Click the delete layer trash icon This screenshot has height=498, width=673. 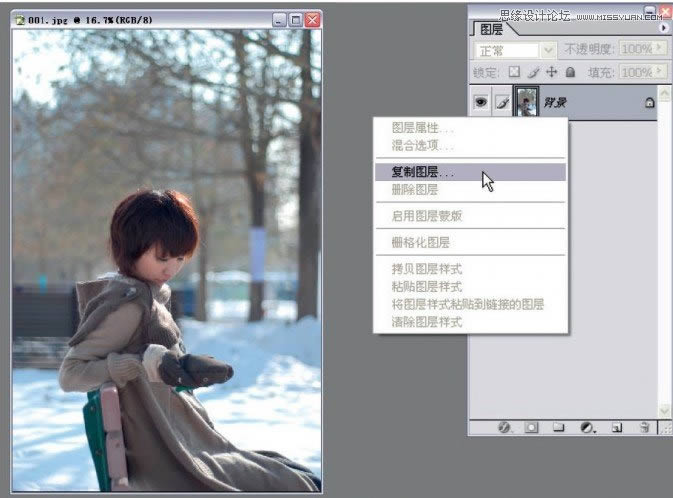pyautogui.click(x=645, y=427)
